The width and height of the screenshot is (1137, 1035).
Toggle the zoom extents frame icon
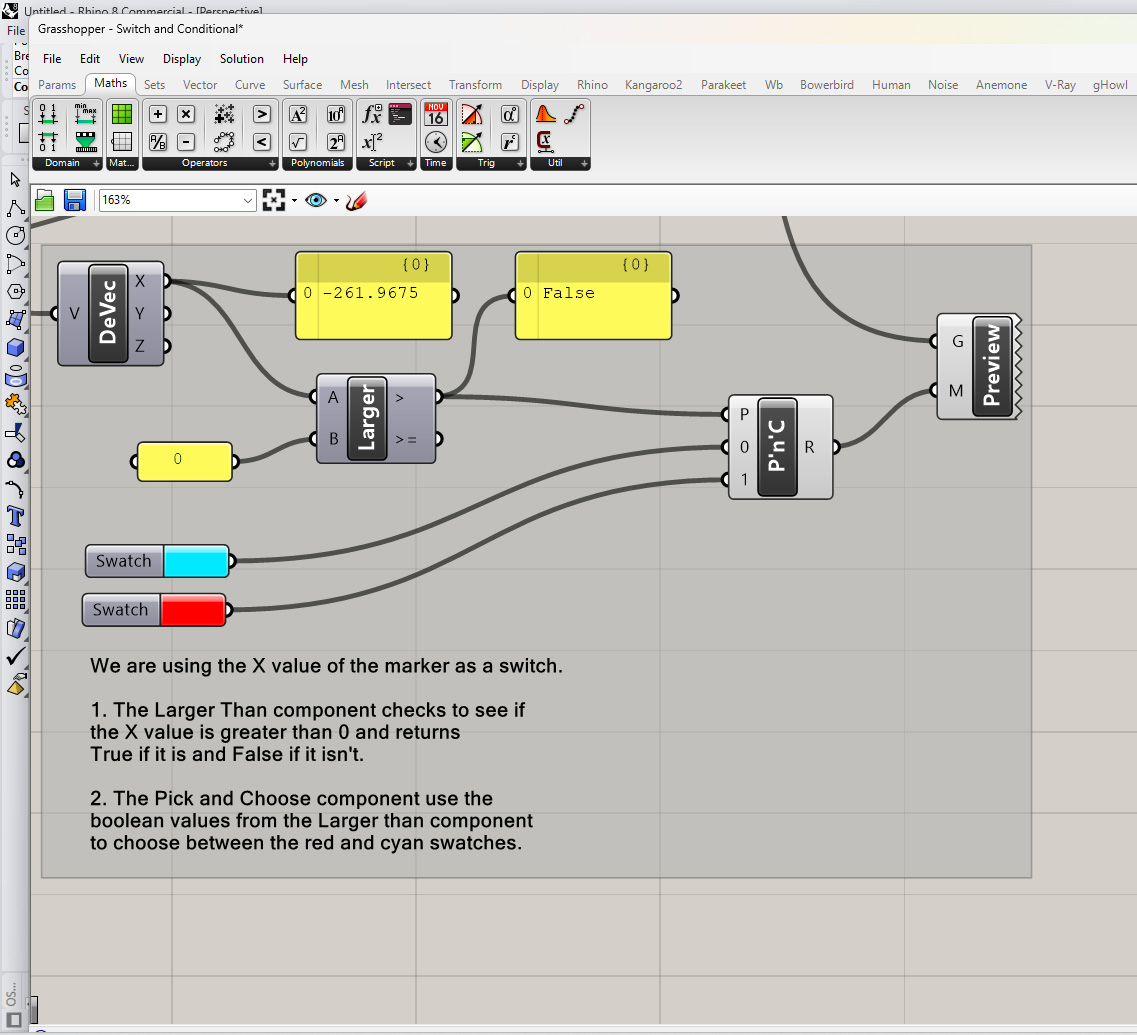point(273,200)
